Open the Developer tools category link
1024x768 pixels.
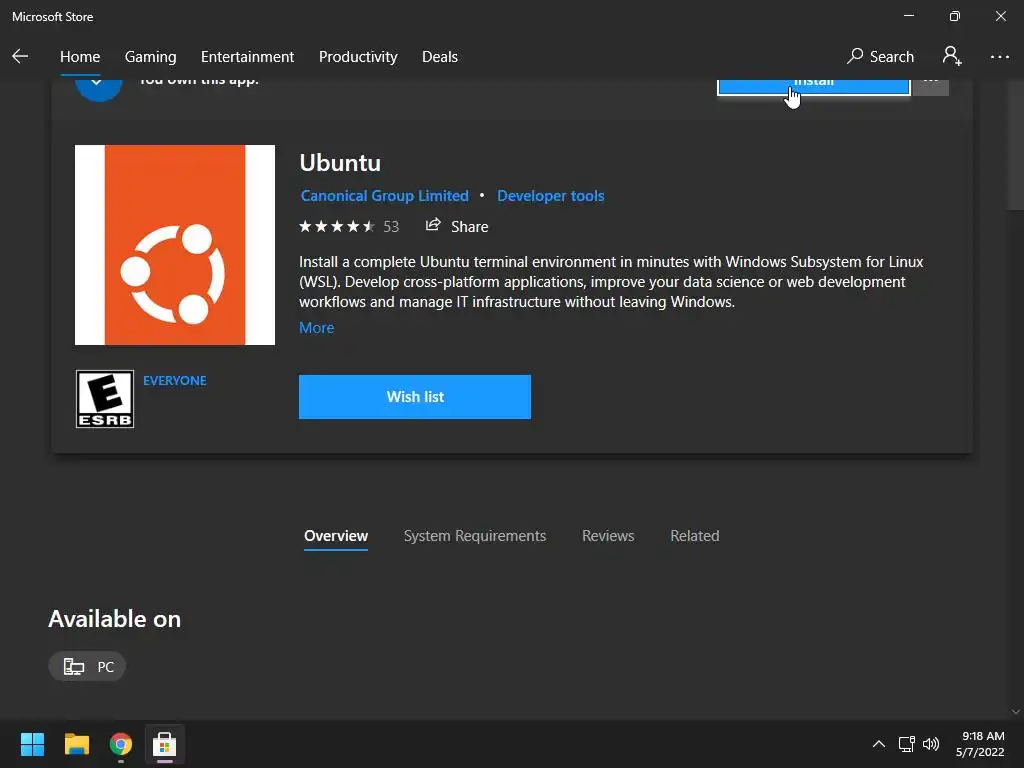click(x=551, y=196)
